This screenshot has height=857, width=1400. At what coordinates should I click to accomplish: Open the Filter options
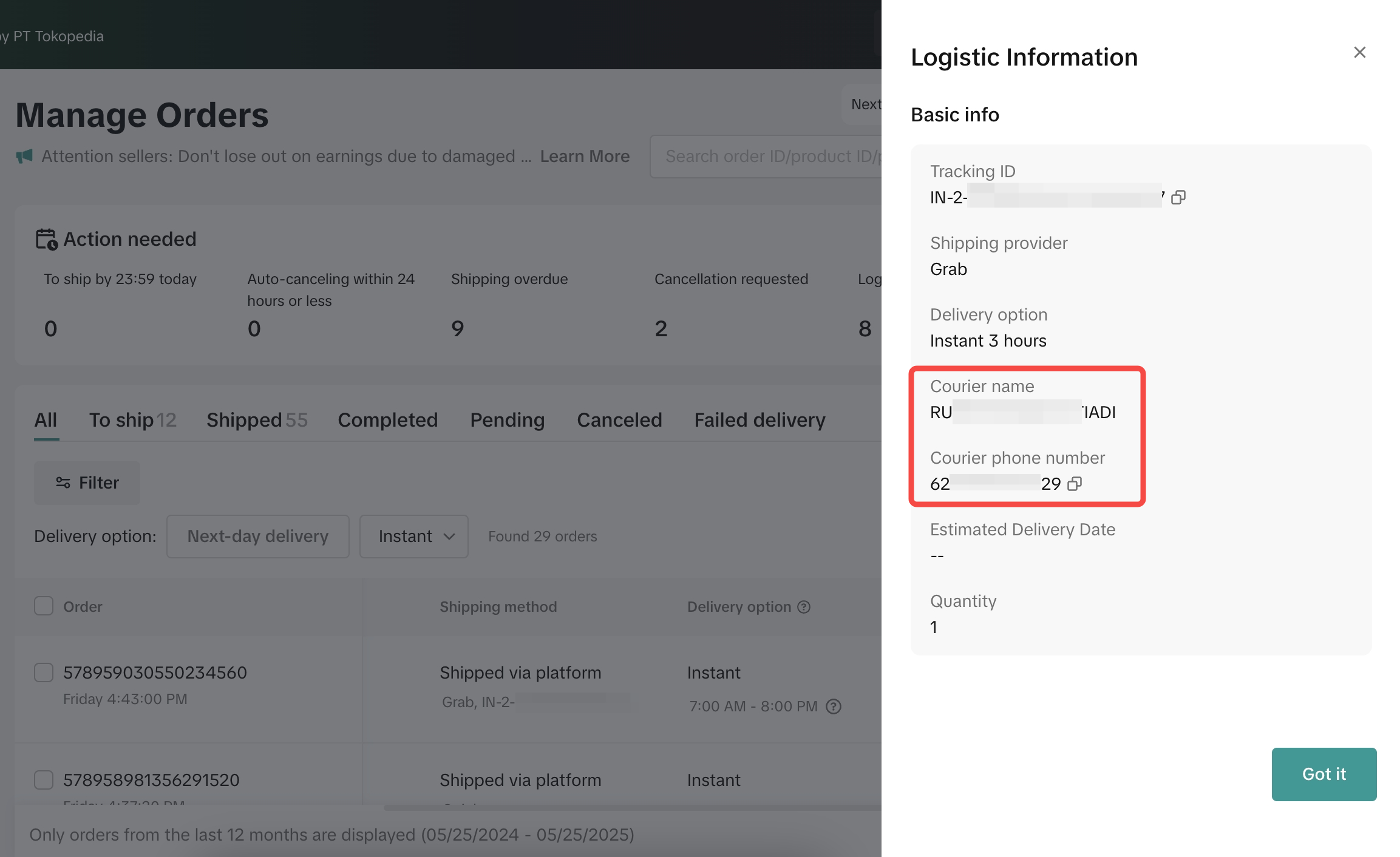[x=87, y=483]
